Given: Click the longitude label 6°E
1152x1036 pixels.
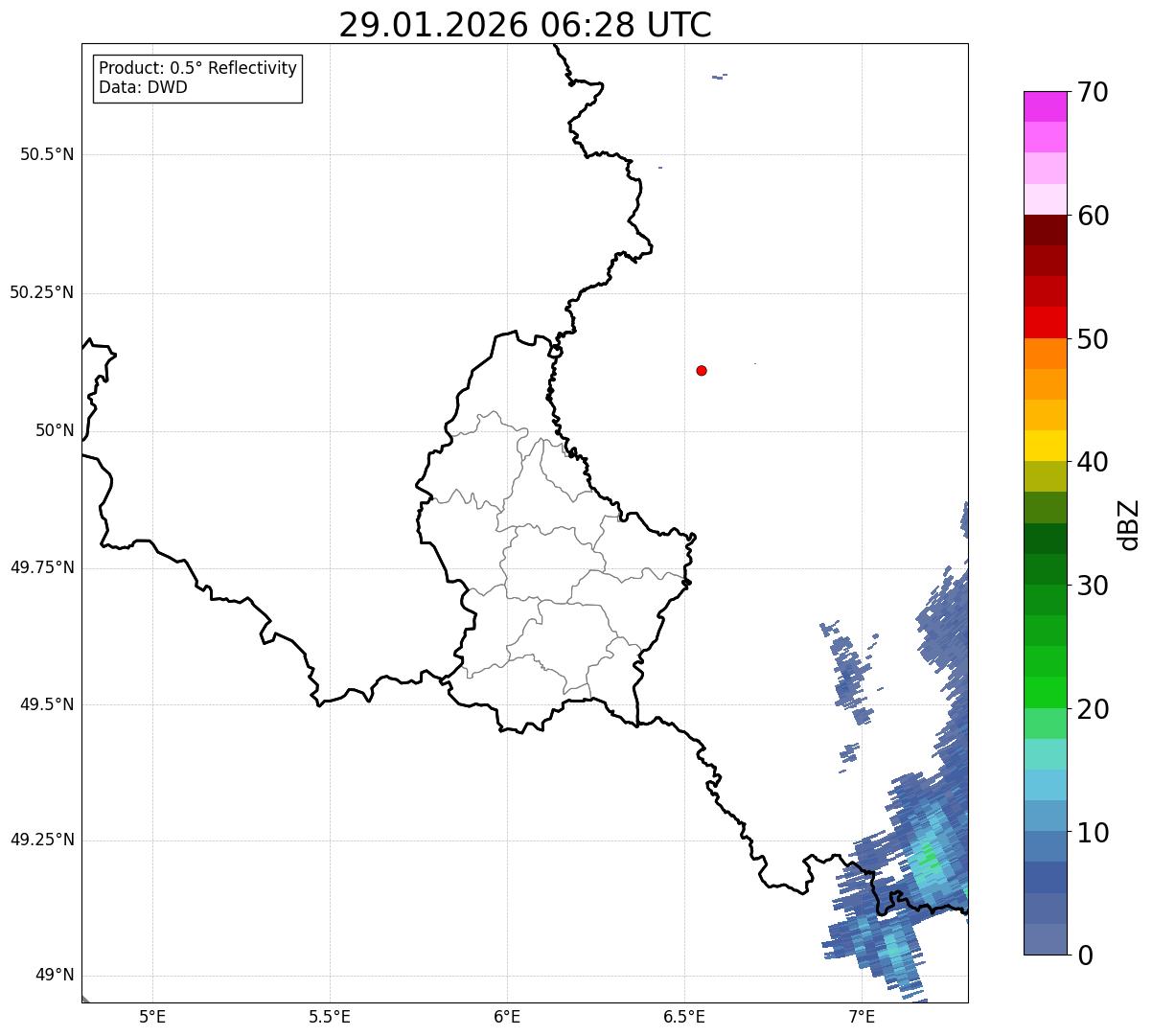Looking at the screenshot, I should (x=507, y=1016).
